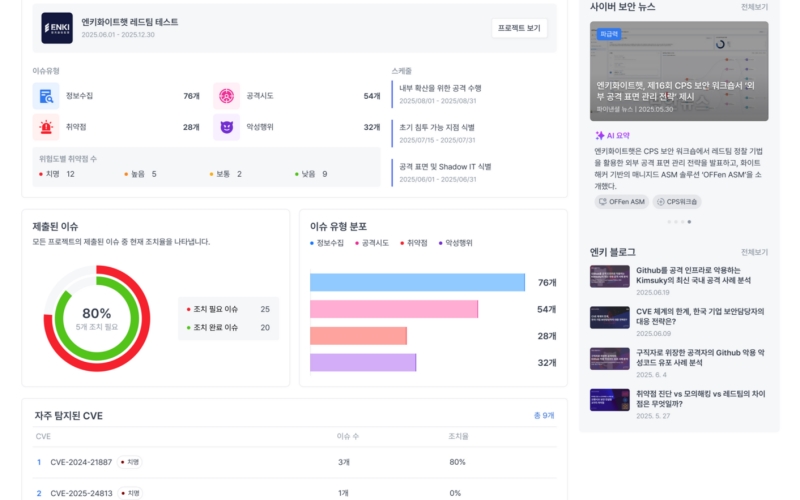Click the AI 요약 sparkle icon
This screenshot has width=800, height=500.
tap(600, 136)
